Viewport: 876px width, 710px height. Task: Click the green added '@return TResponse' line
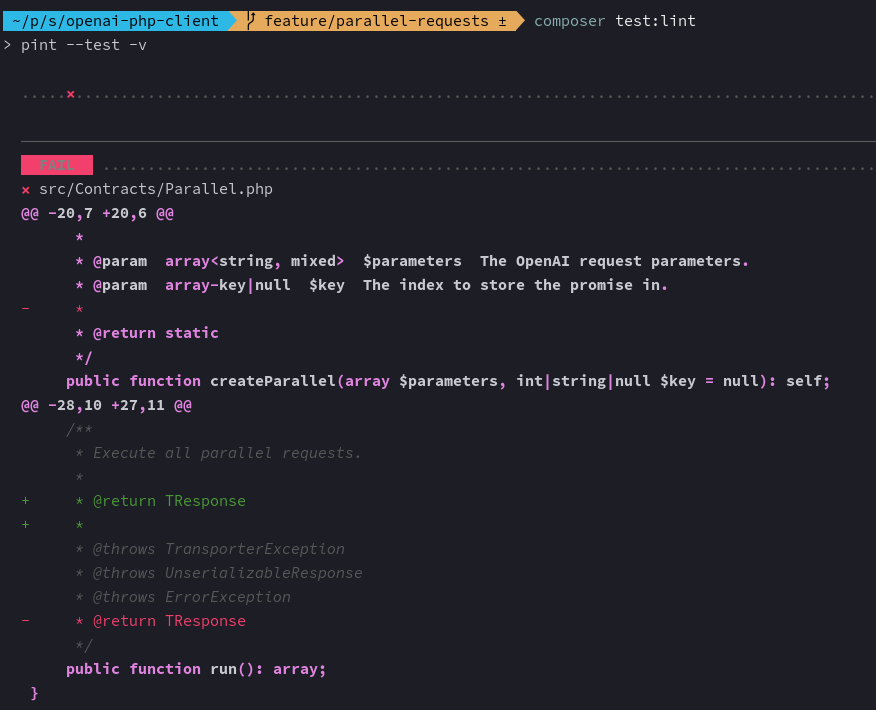point(160,501)
